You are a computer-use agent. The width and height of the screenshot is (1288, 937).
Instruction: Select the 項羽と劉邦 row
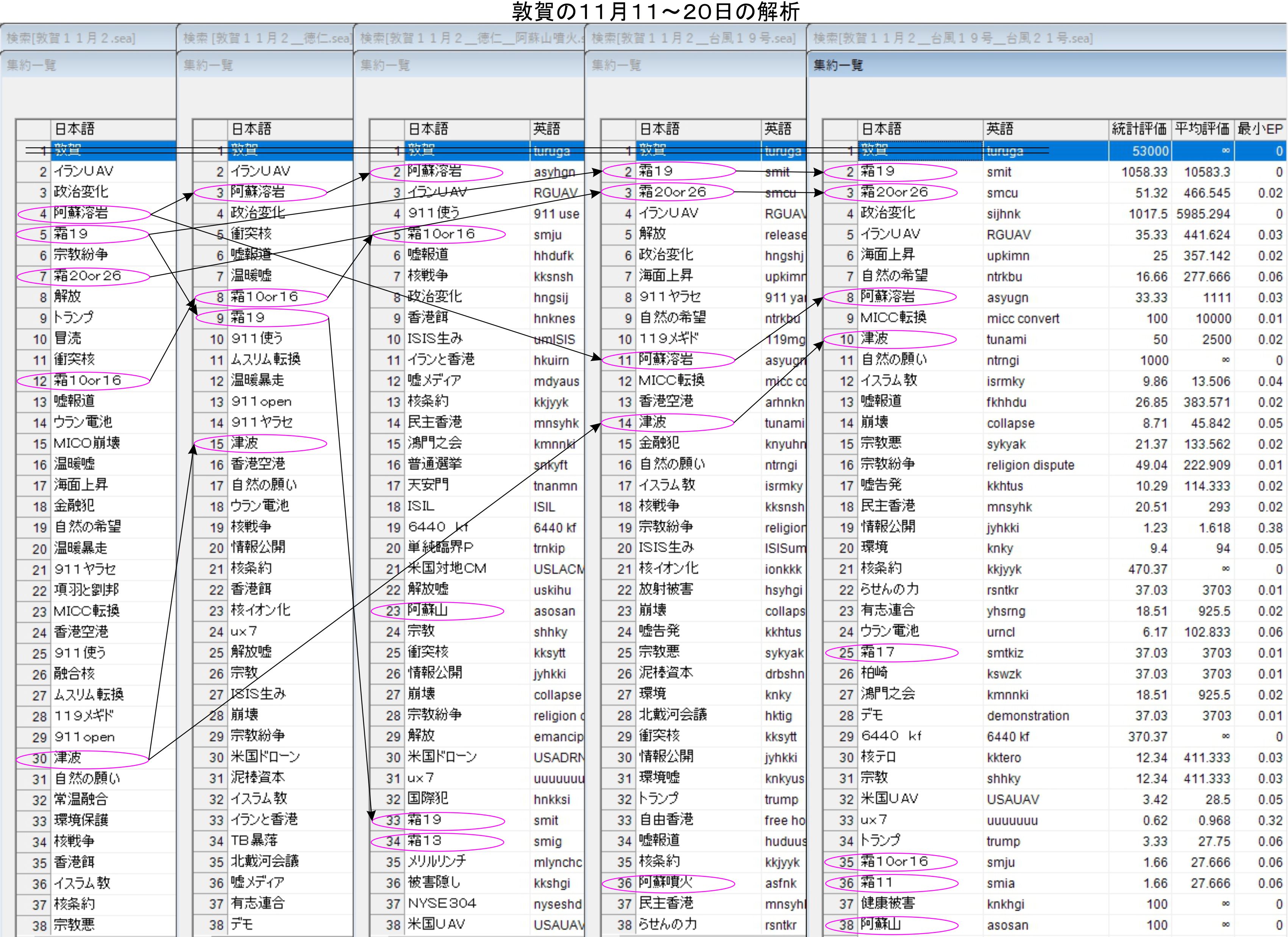[x=86, y=590]
